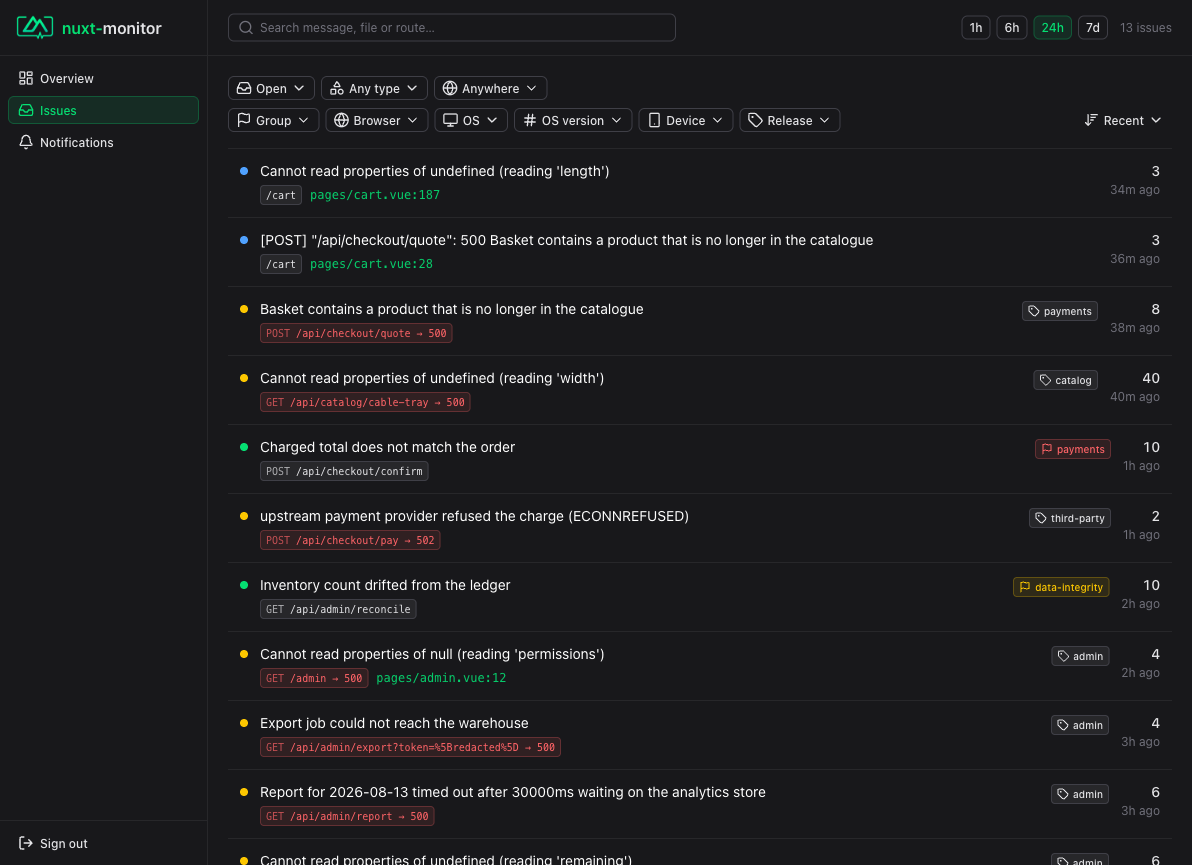Screen dimensions: 1192x865
Task: Click the Issues inbox icon in sidebar
Action: click(x=26, y=110)
